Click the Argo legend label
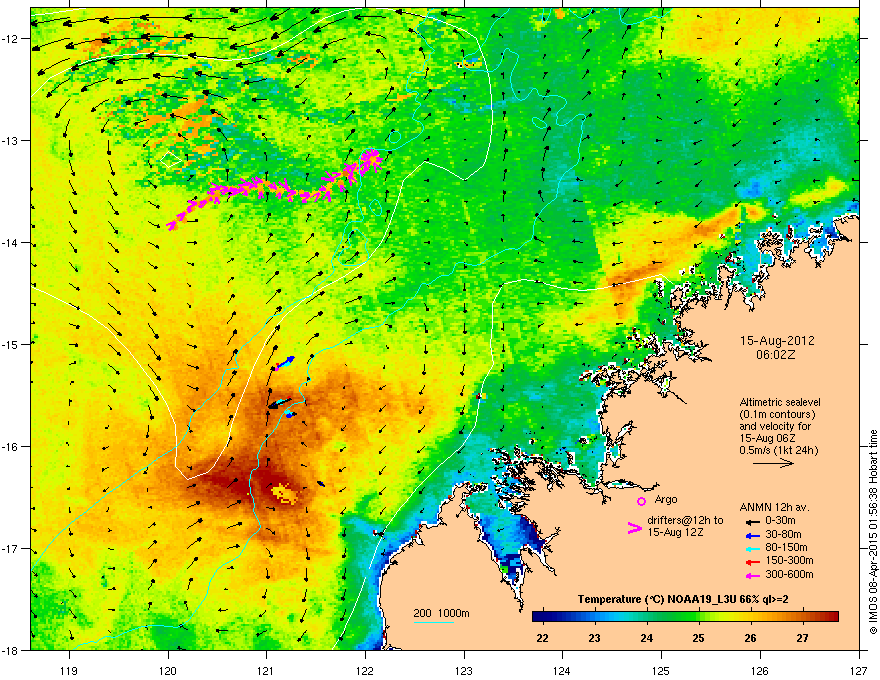Viewport: 880px width, 680px height. click(x=666, y=499)
